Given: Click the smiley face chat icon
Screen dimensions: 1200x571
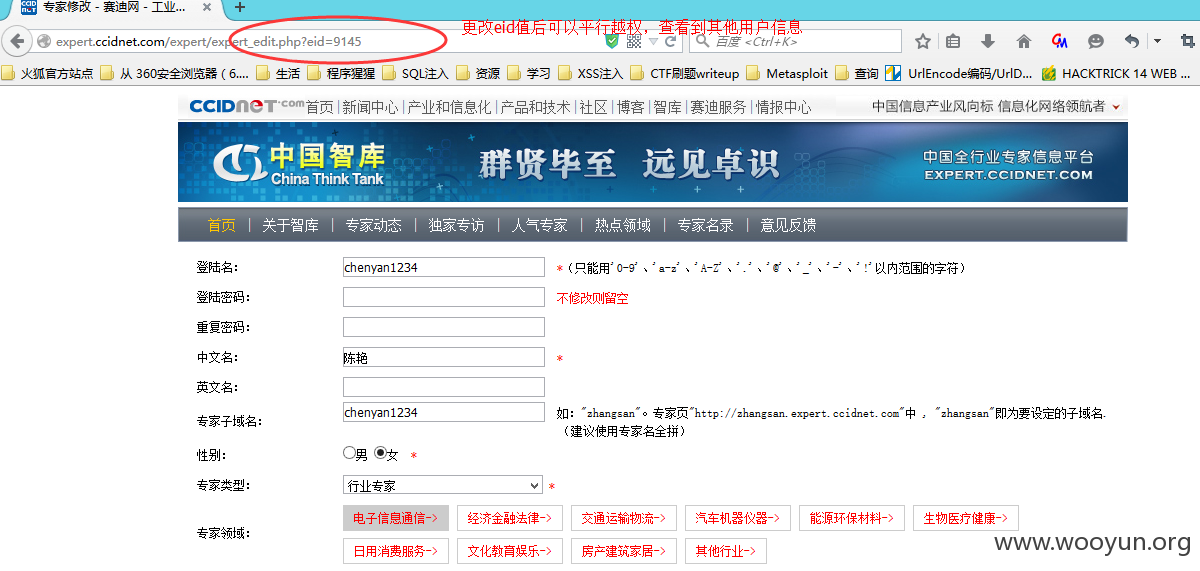Looking at the screenshot, I should tap(1096, 42).
